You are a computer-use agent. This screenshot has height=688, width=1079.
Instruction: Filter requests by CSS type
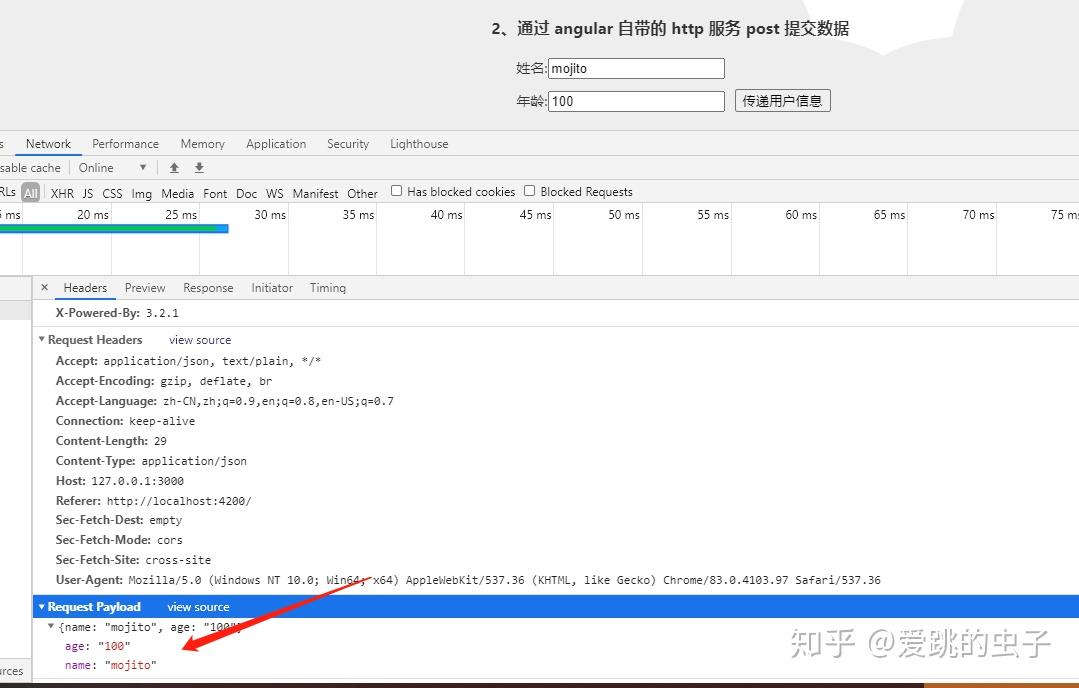(x=112, y=192)
